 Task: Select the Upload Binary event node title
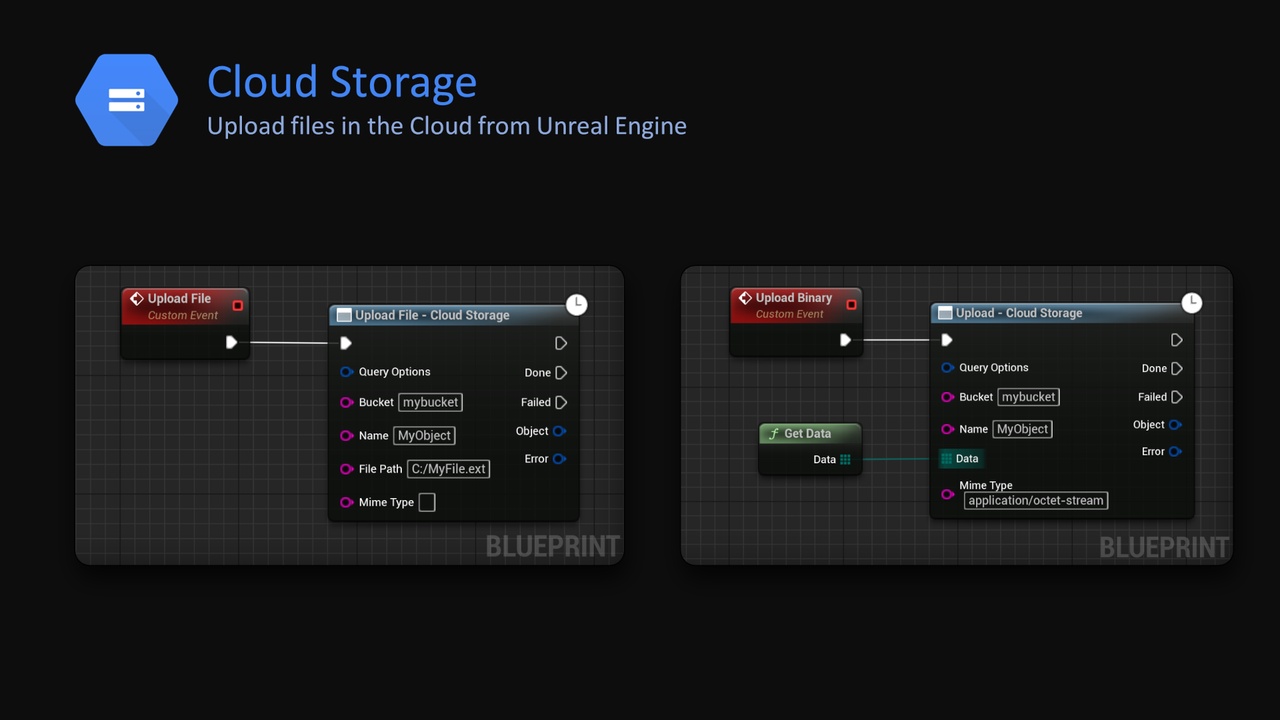pyautogui.click(x=794, y=298)
